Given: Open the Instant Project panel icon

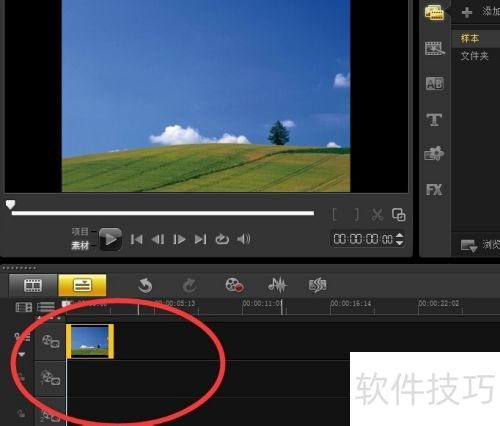Looking at the screenshot, I should (x=435, y=49).
